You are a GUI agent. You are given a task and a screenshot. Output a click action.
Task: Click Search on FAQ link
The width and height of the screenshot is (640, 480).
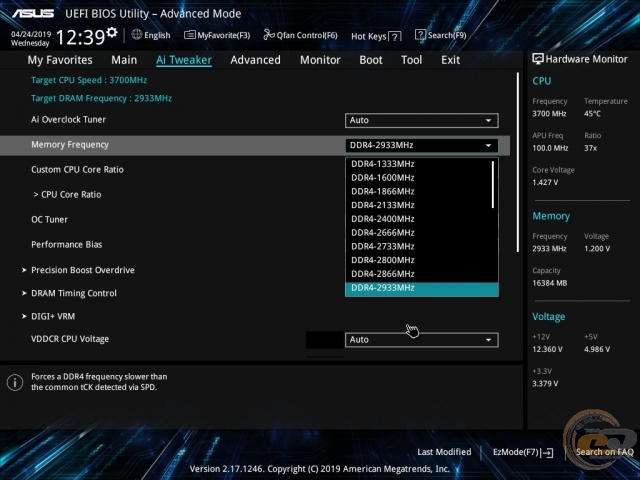(604, 452)
